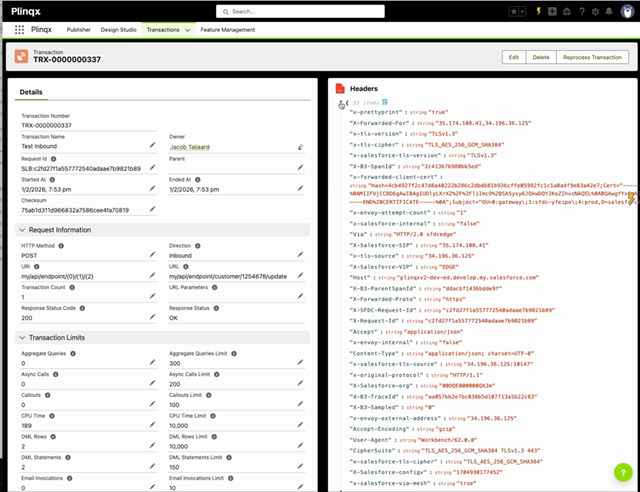Edit the Request Id pencil icon

[152, 167]
